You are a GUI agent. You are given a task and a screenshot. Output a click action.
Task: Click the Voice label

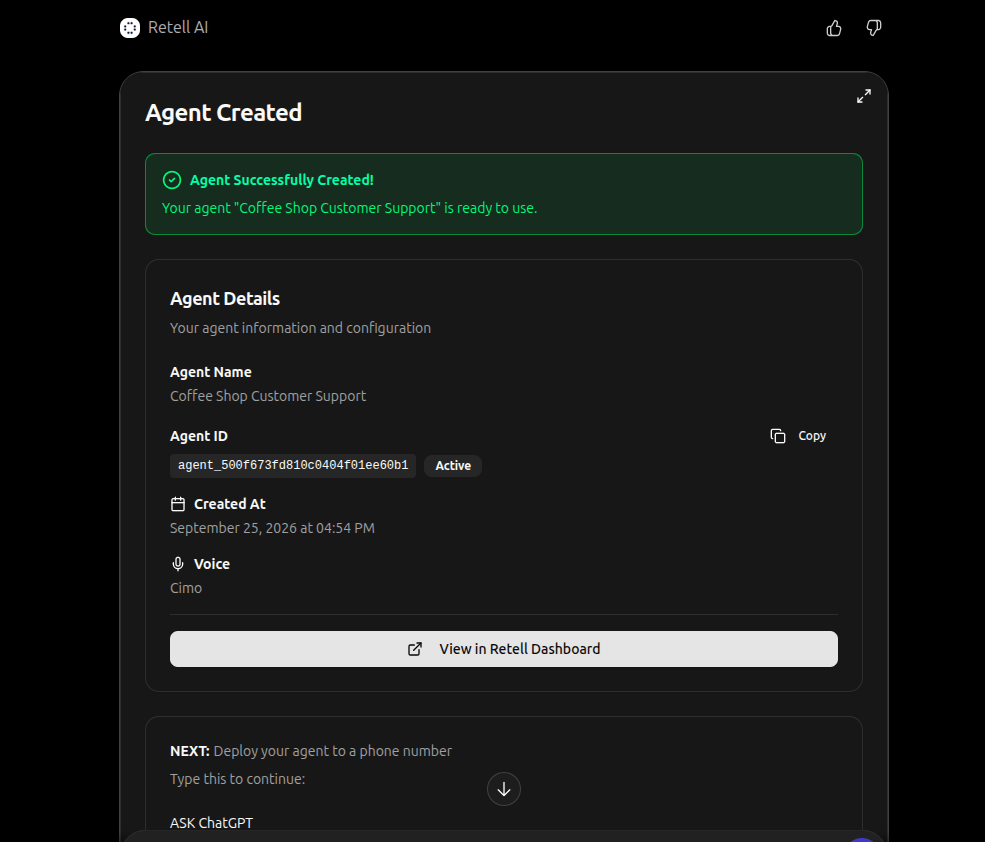[x=212, y=564]
